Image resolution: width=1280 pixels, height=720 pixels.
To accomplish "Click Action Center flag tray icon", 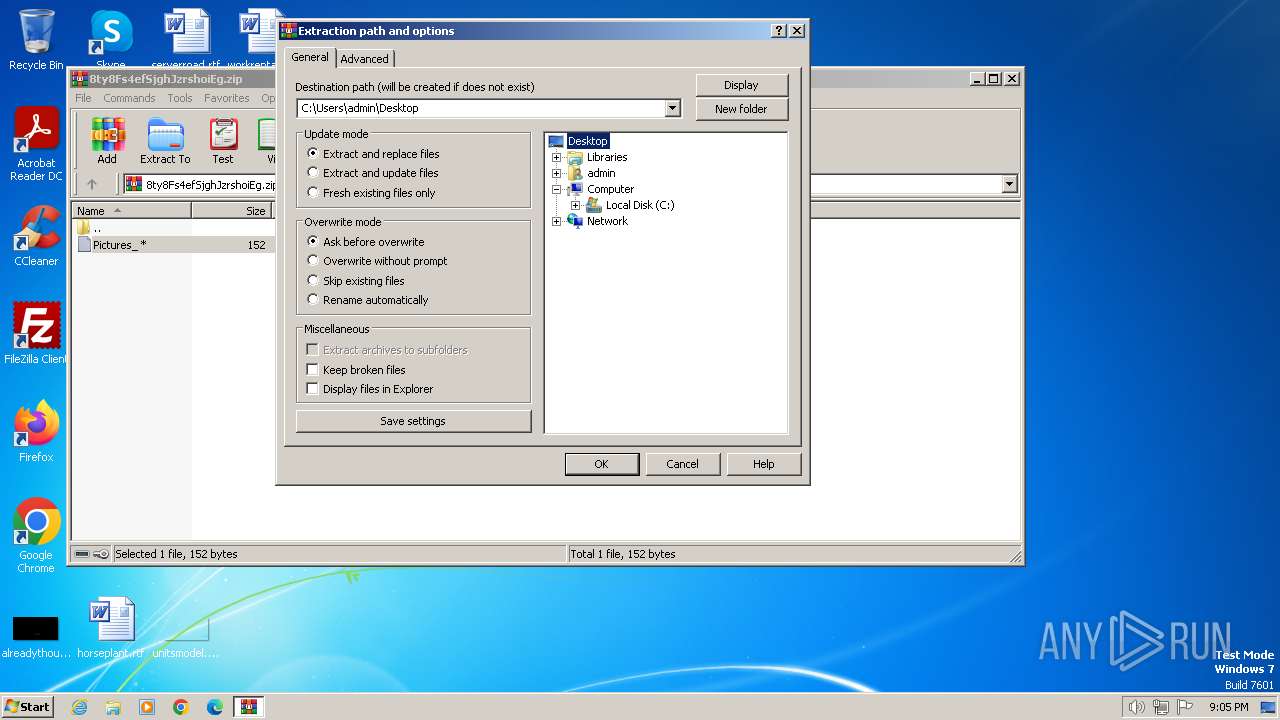I will coord(1186,707).
